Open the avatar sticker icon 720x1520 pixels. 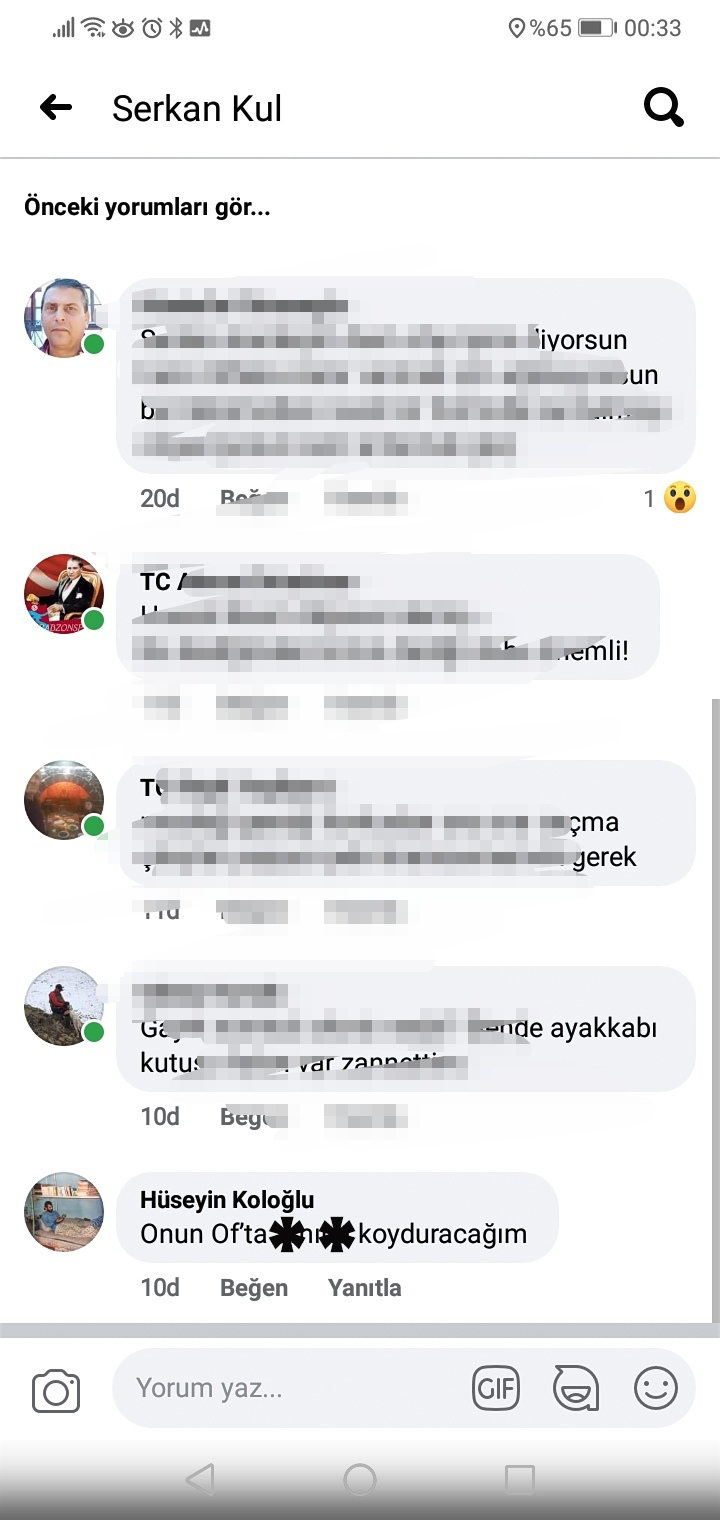pos(576,1388)
